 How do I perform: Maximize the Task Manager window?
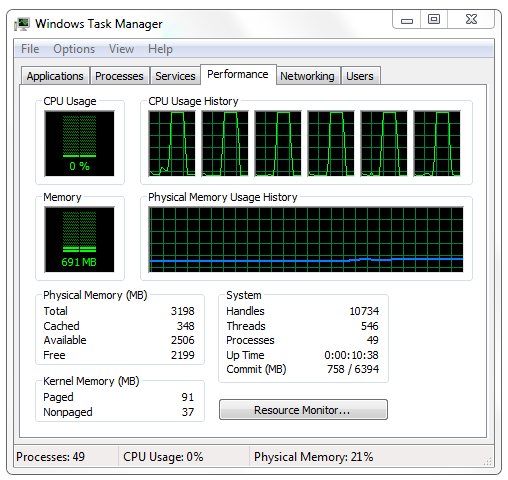[434, 20]
